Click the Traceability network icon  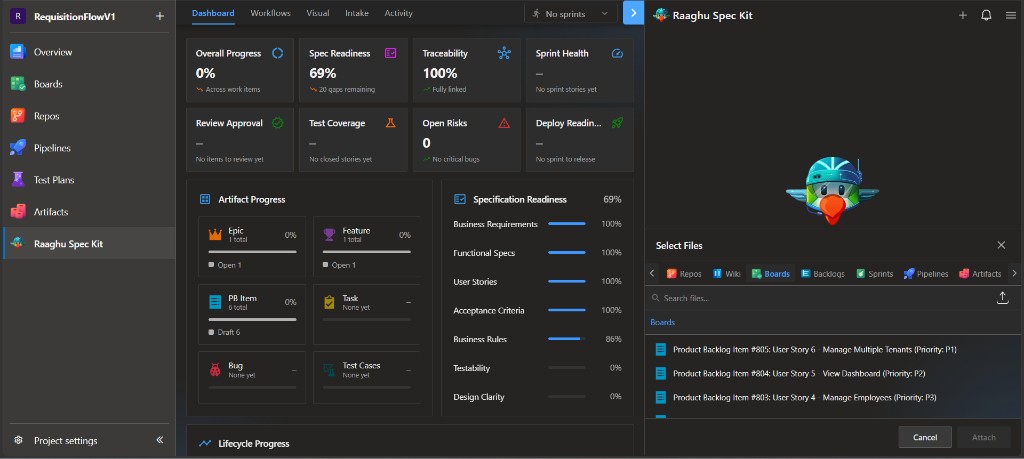coord(504,54)
